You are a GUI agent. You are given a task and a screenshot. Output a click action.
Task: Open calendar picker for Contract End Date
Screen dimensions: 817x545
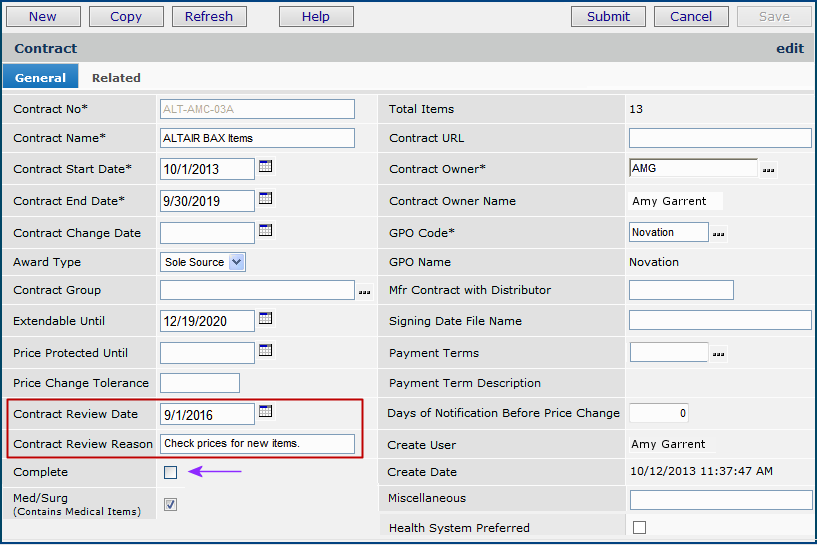265,199
